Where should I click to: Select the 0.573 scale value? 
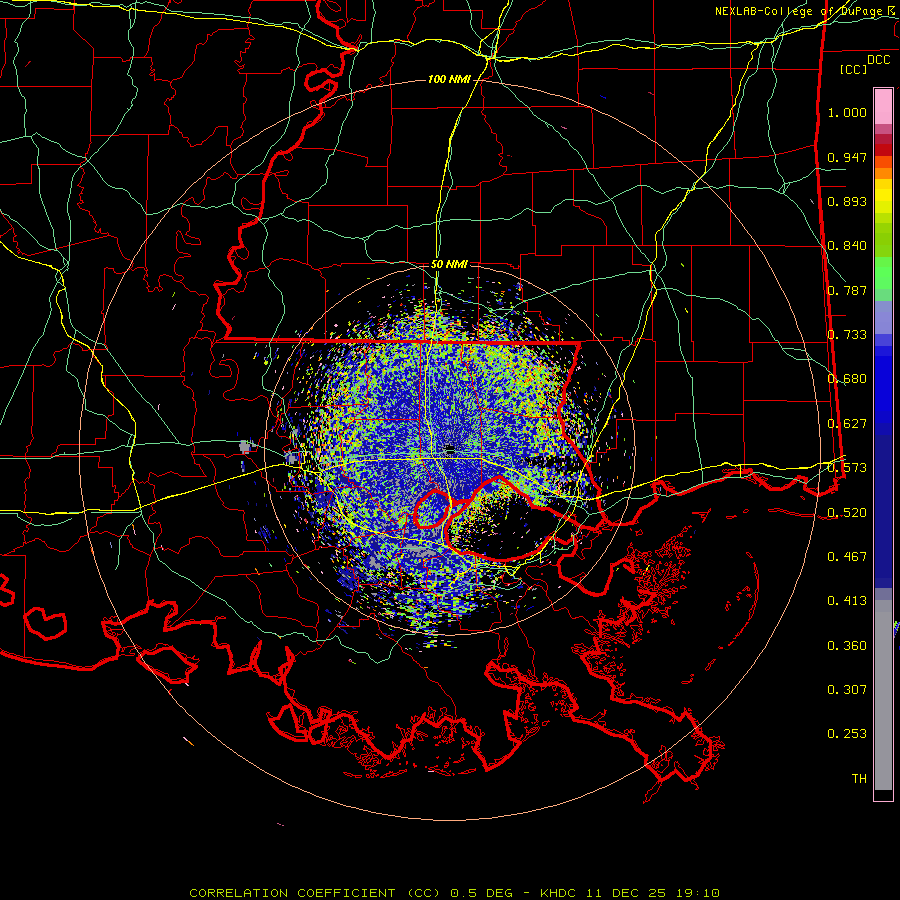(x=847, y=468)
